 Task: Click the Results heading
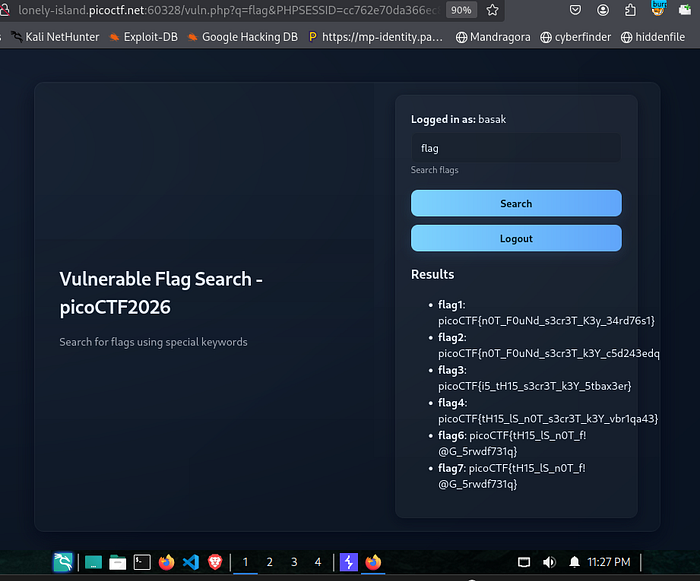point(433,274)
